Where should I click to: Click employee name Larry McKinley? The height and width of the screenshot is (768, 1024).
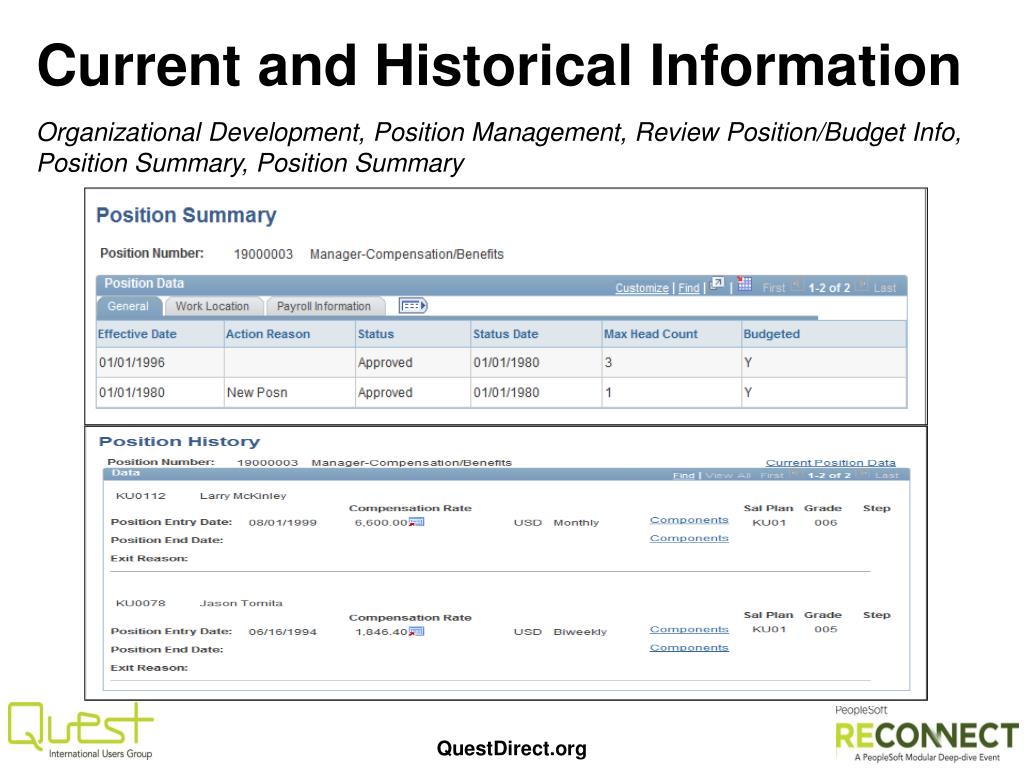[243, 496]
